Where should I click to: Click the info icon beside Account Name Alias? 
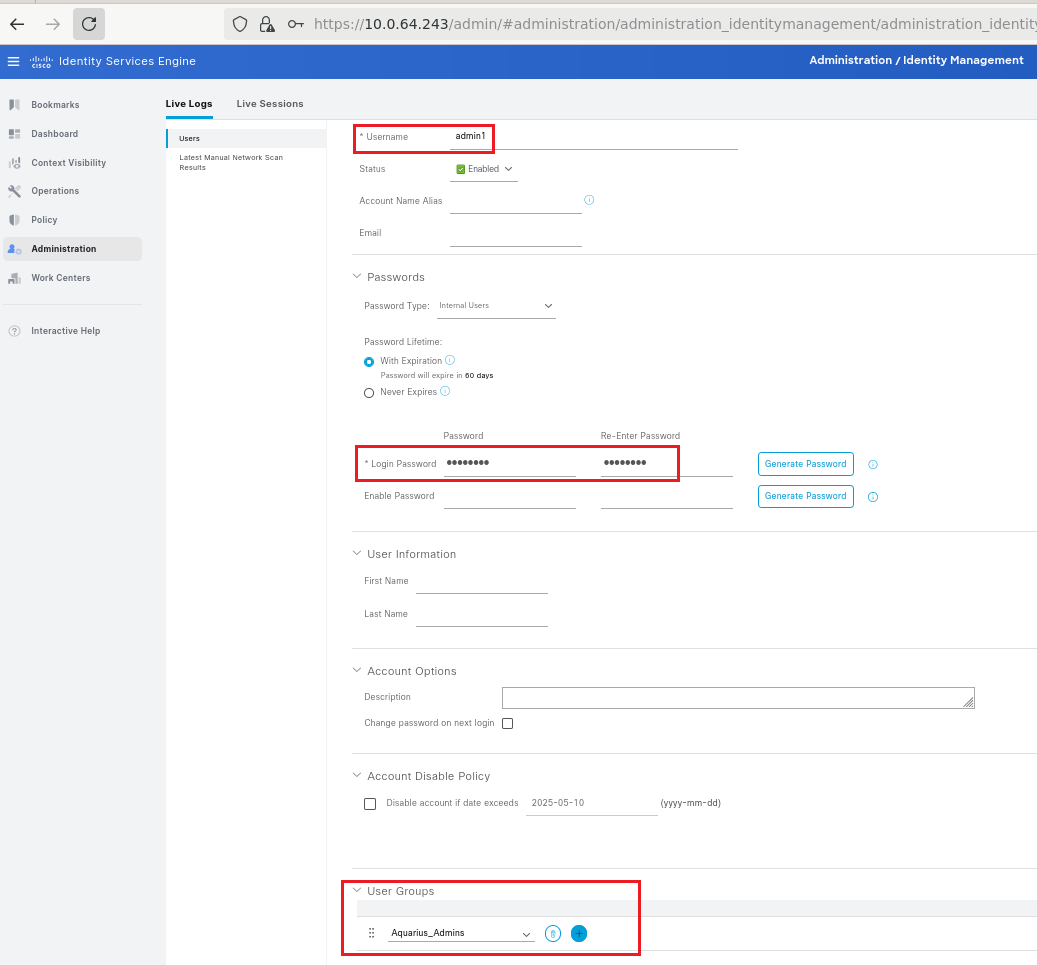coord(589,200)
